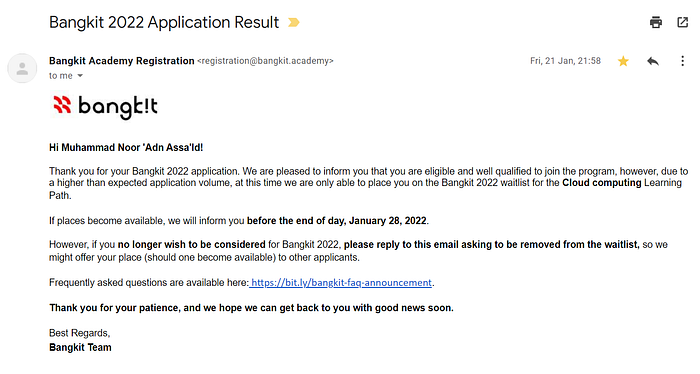This screenshot has width=700, height=374.
Task: Click the red Bangkit logo symbol
Action: [x=62, y=104]
